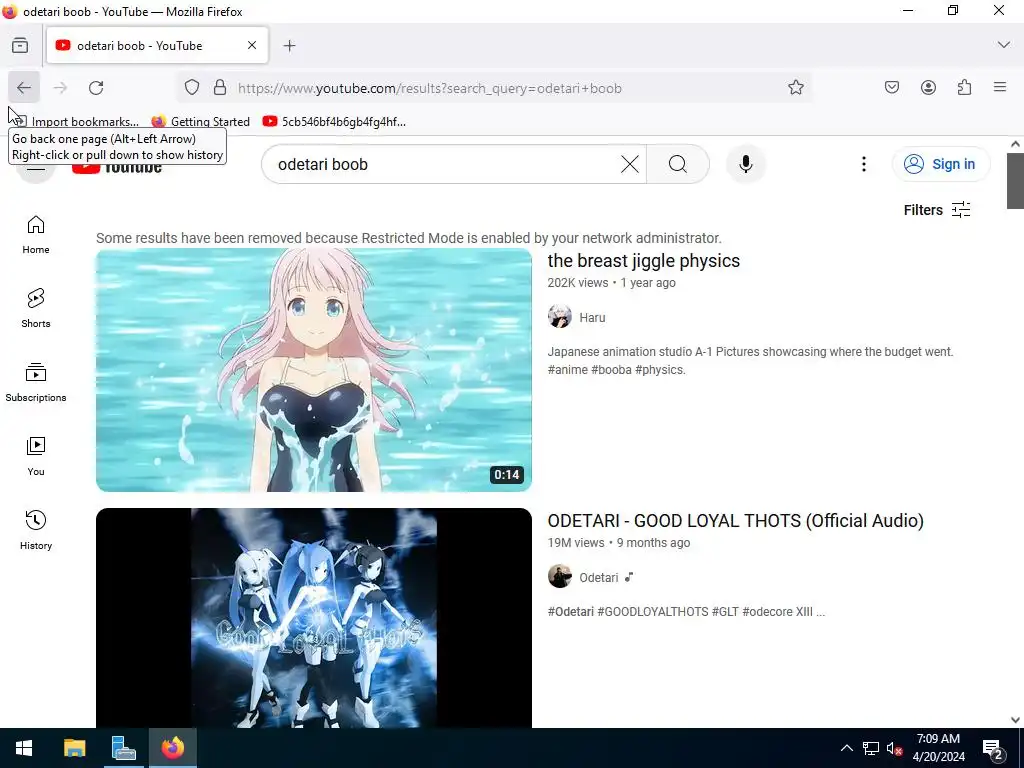Screen dimensions: 1024x768
Task: Open YouTube settings three-dot menu
Action: click(863, 164)
